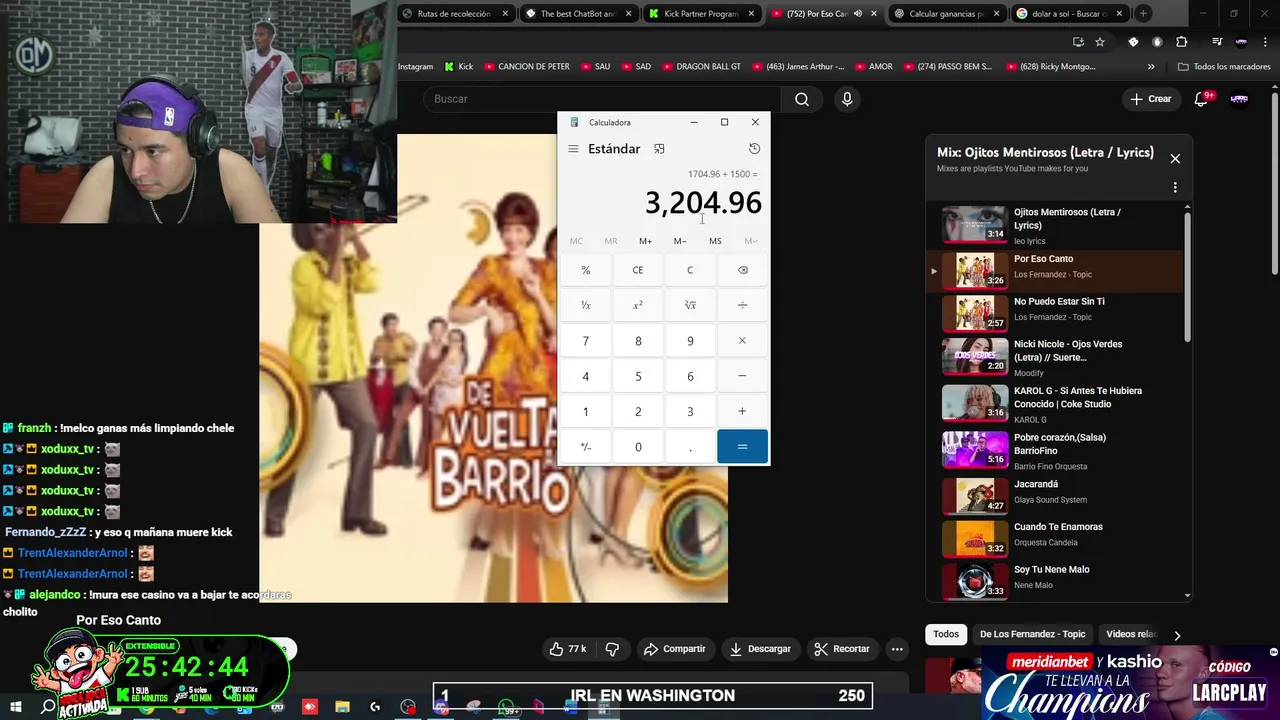Click the backspace key in Calculator
1280x720 pixels.
(742, 270)
